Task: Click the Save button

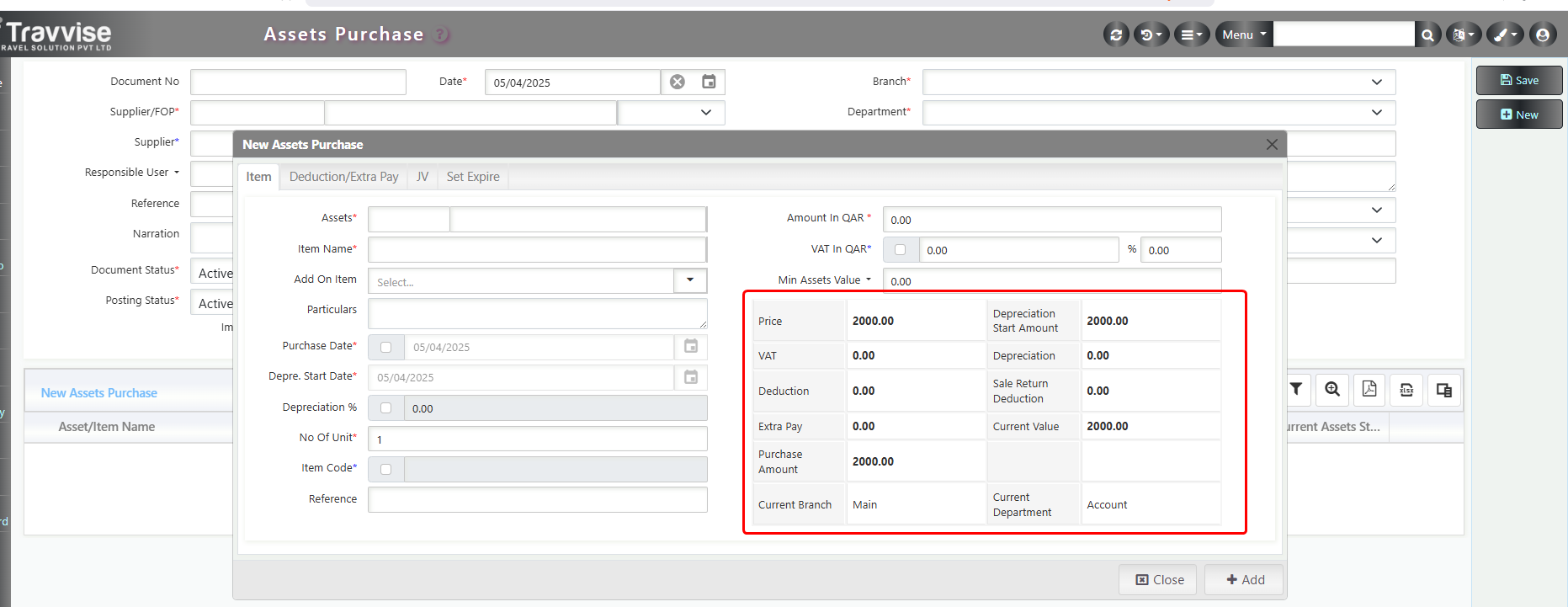Action: tap(1519, 80)
